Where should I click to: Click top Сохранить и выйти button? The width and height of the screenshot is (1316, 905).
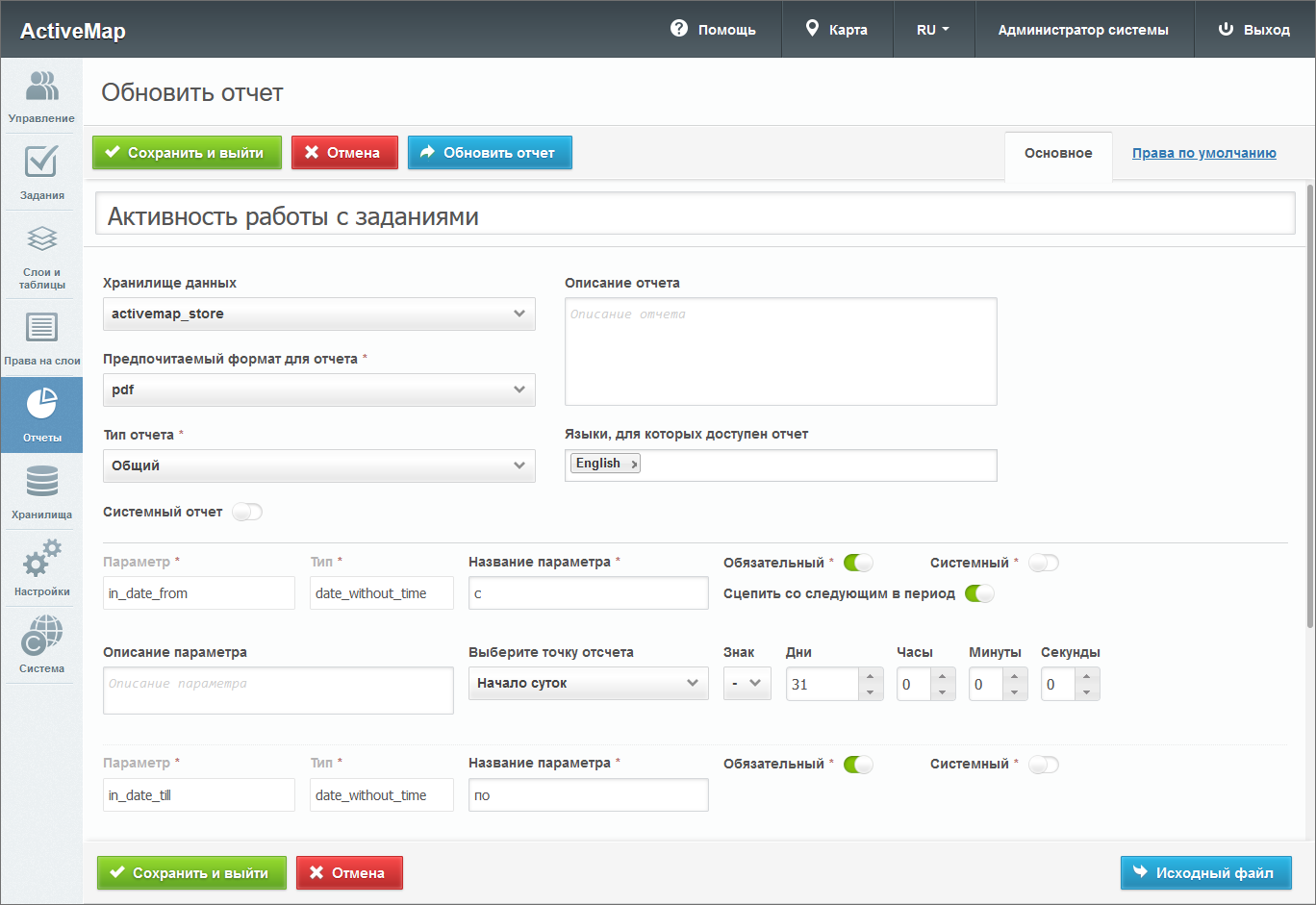tap(187, 152)
